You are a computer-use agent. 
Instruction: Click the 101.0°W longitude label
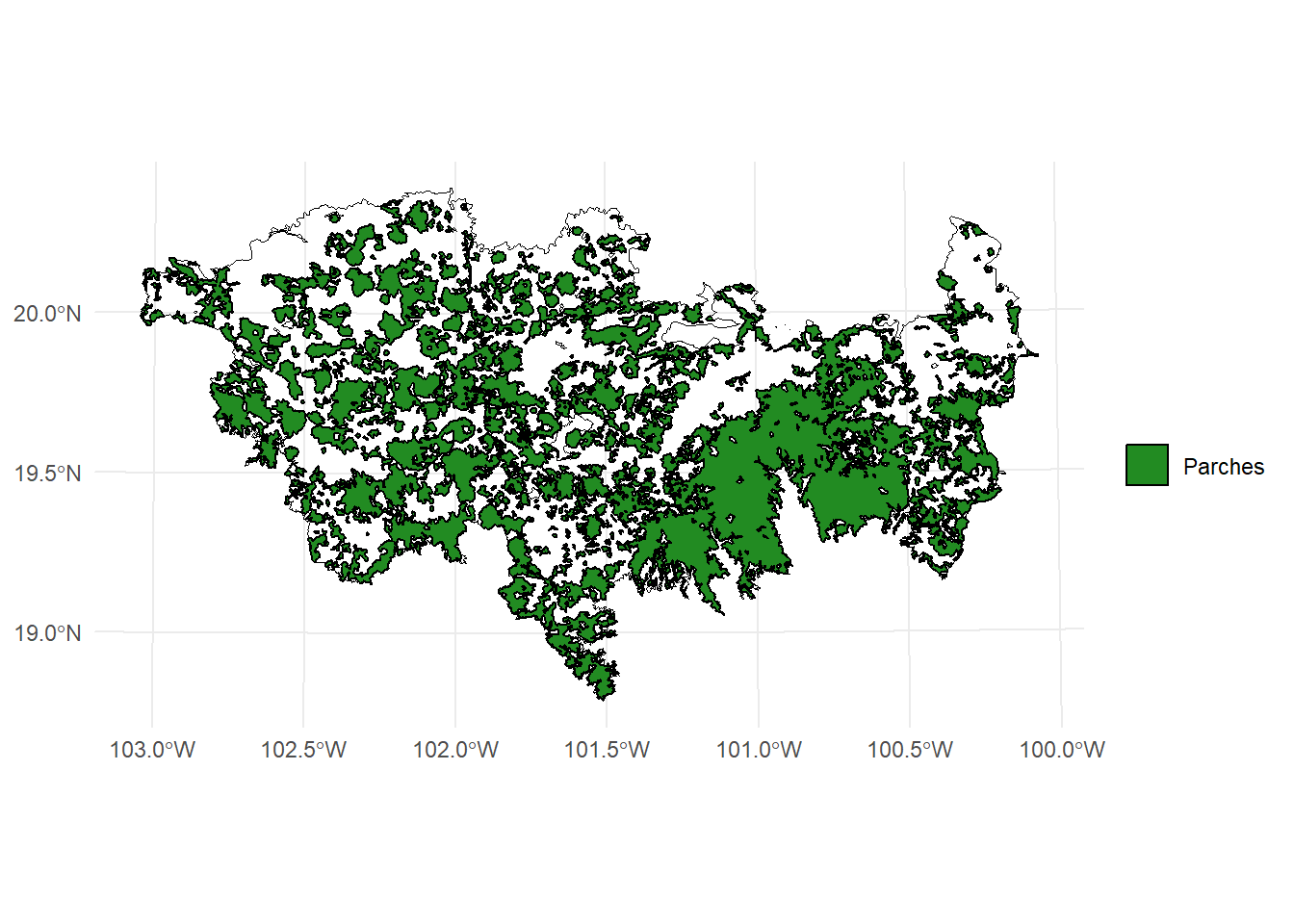[759, 750]
